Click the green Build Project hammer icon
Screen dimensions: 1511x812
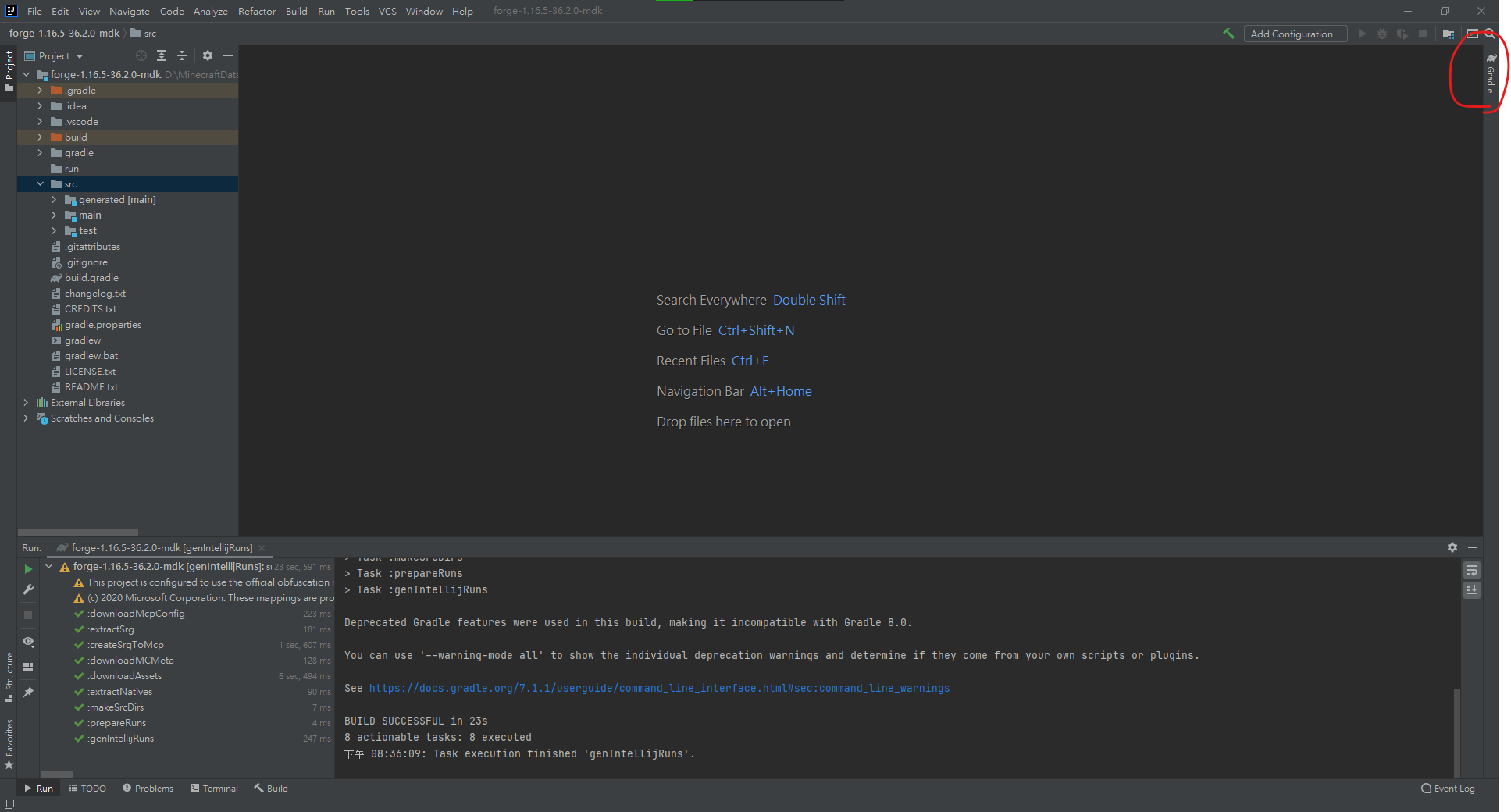coord(1228,34)
